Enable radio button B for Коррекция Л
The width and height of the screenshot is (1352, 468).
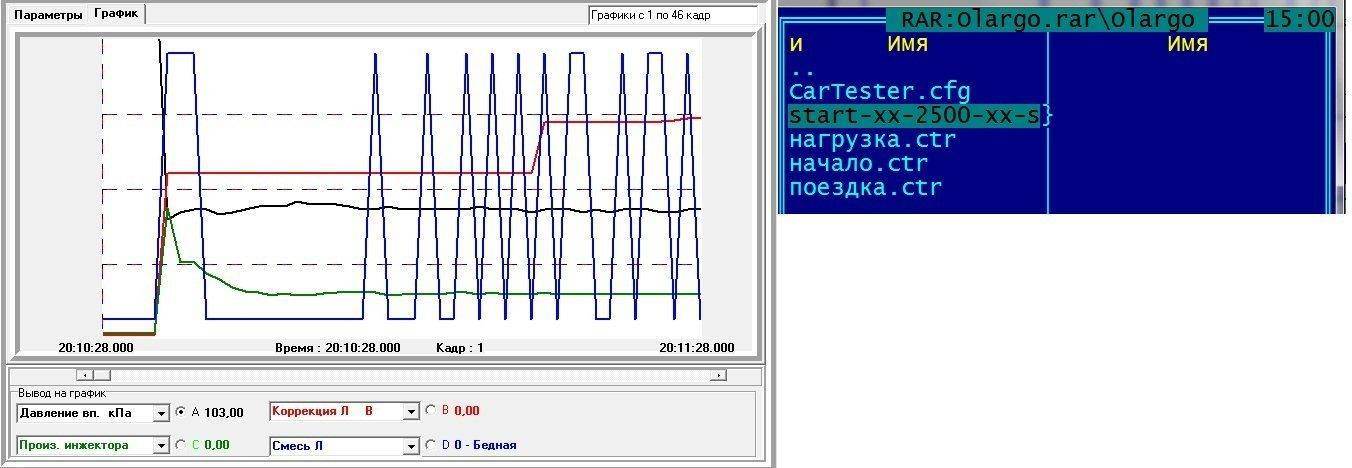tap(431, 410)
